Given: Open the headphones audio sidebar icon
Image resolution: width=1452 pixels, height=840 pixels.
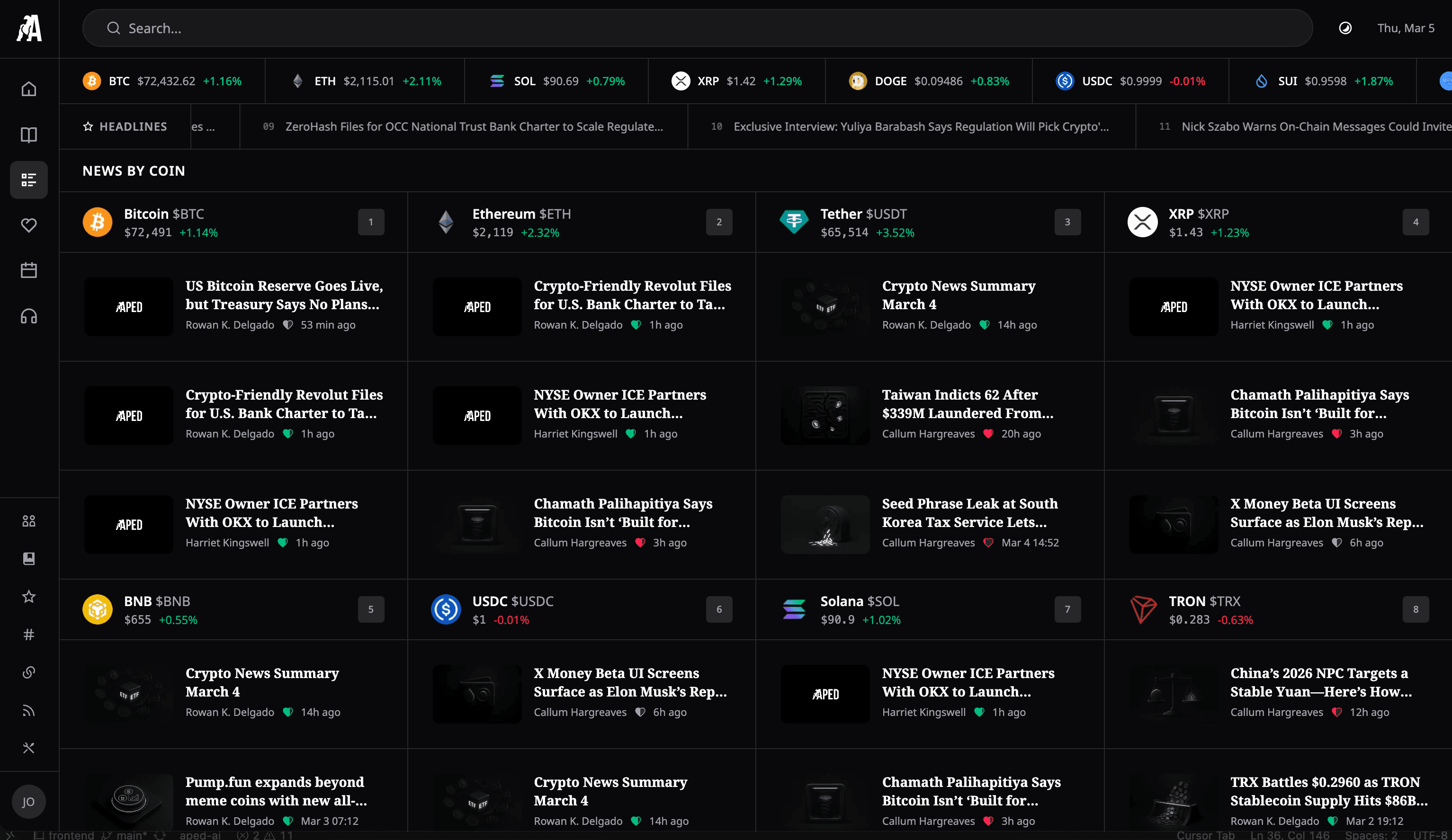Looking at the screenshot, I should (x=29, y=316).
